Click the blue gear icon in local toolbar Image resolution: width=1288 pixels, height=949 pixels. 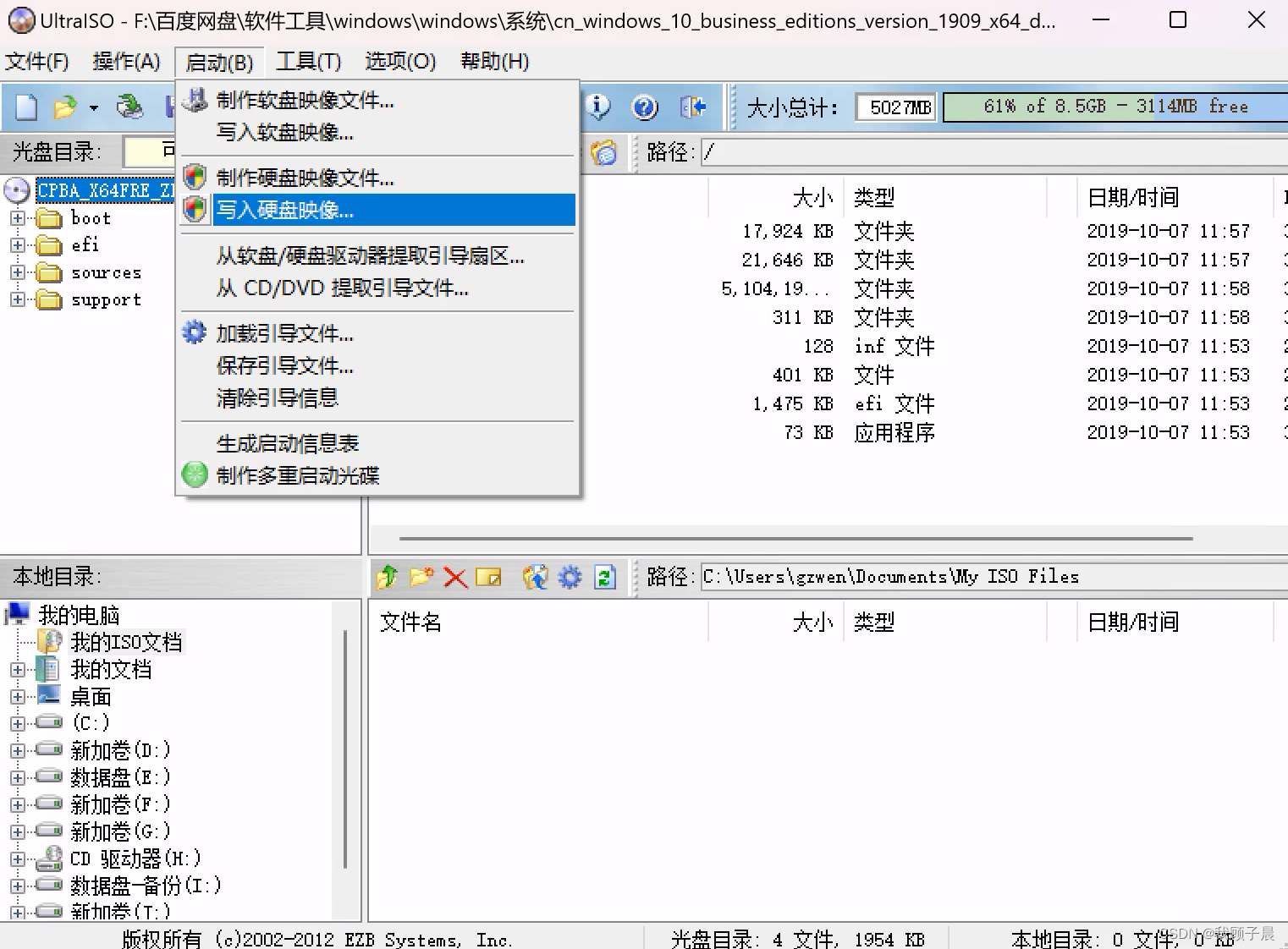tap(570, 577)
